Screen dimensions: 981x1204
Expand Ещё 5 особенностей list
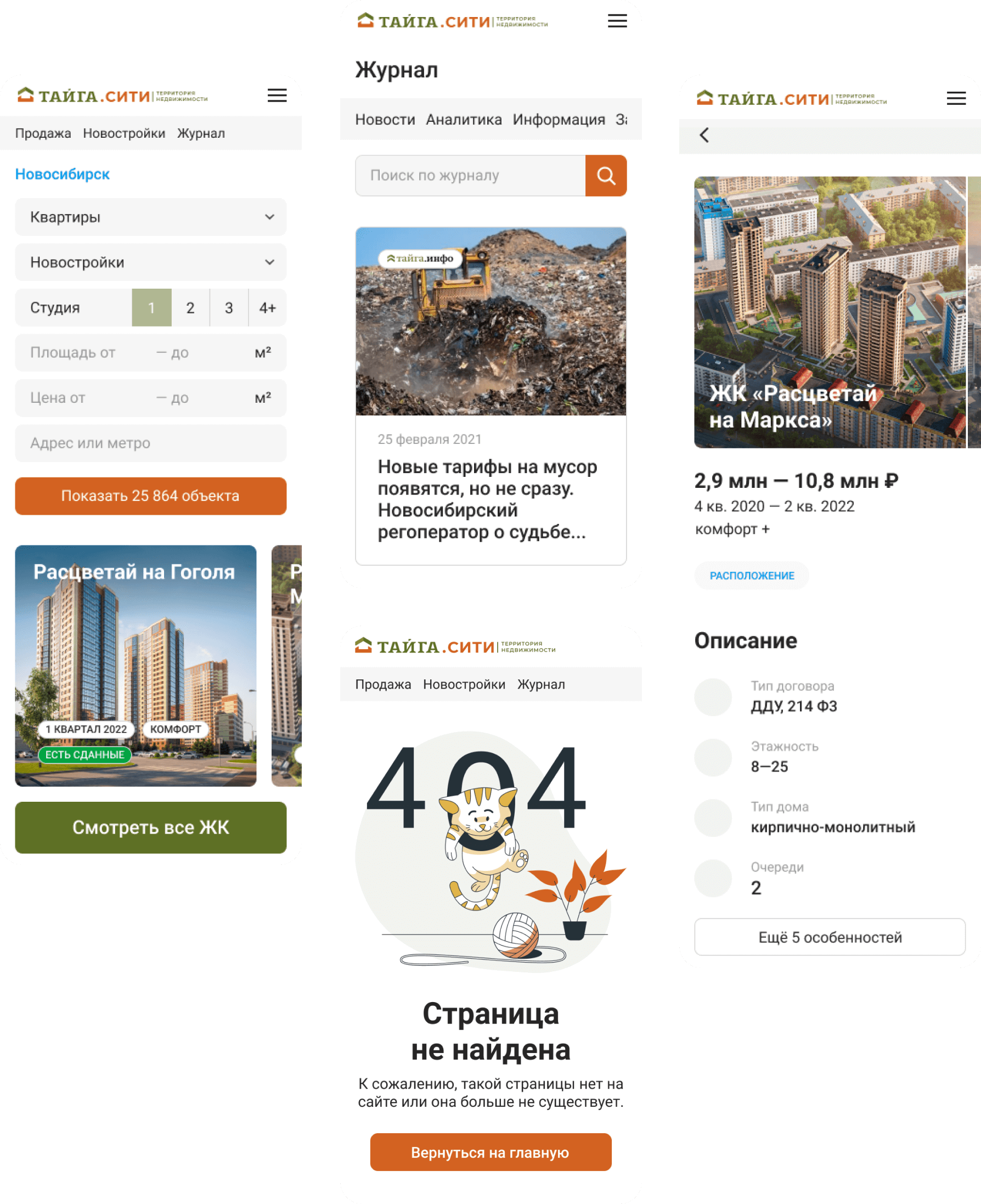(x=830, y=937)
